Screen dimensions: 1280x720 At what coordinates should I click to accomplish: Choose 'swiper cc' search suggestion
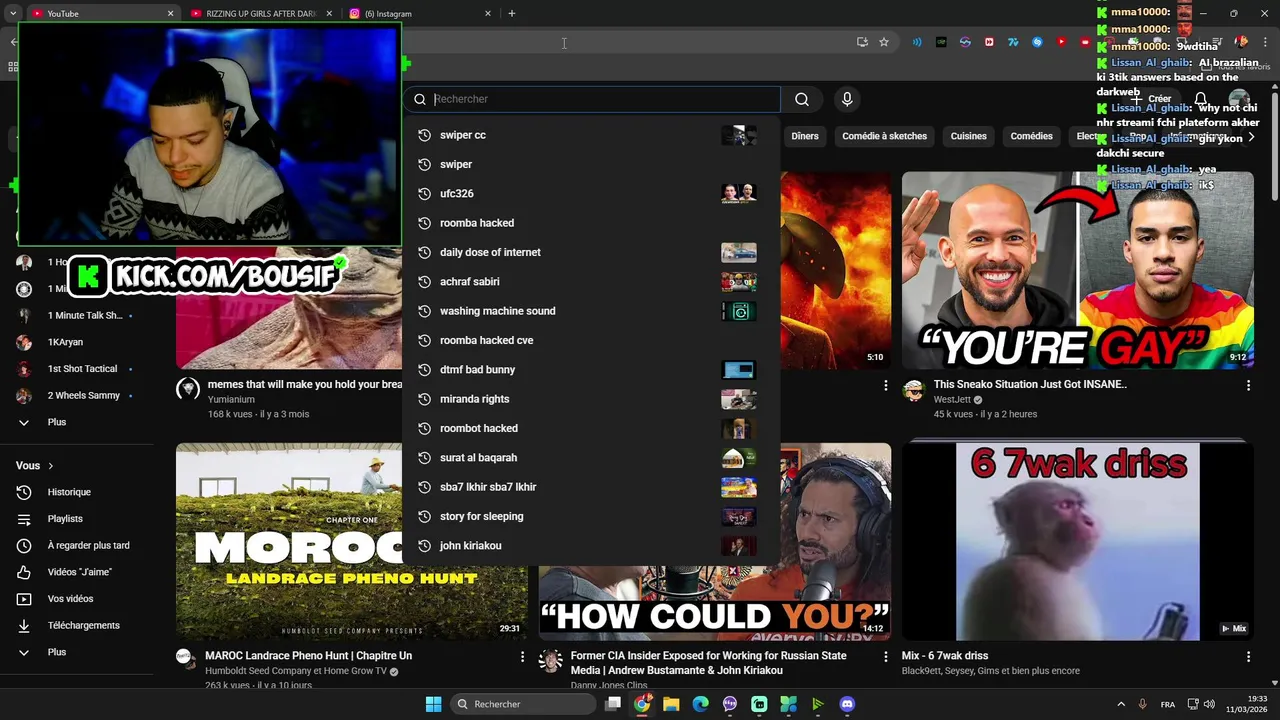592,135
